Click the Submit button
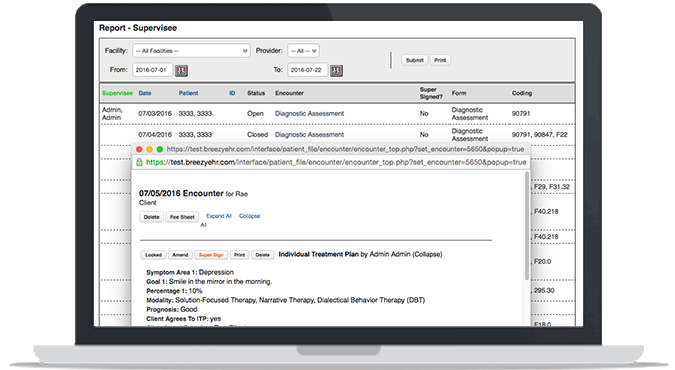 [x=415, y=60]
